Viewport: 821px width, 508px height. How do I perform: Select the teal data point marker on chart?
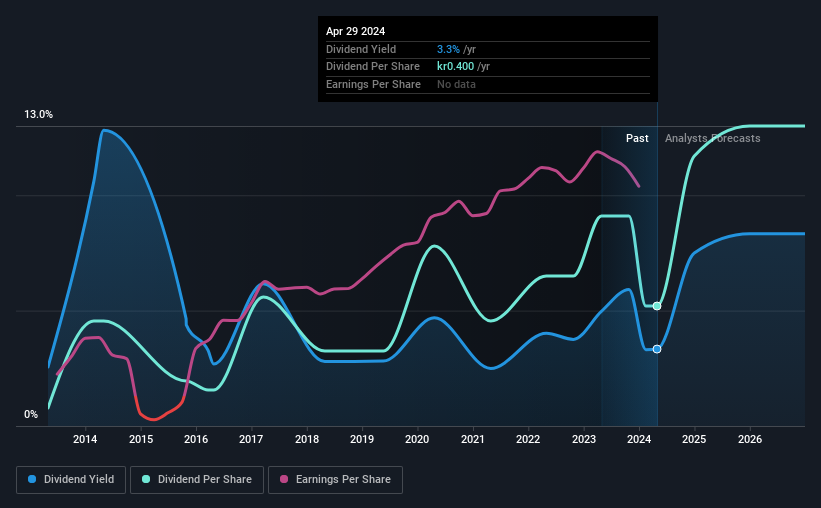(x=657, y=306)
